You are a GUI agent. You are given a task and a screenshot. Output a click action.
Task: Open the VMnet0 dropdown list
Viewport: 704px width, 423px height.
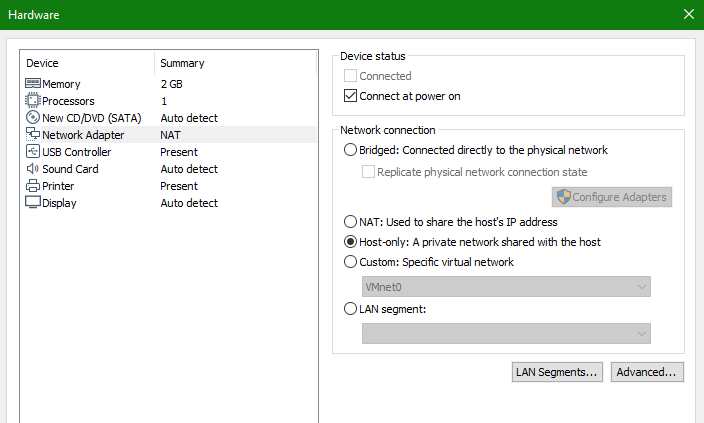coord(506,286)
